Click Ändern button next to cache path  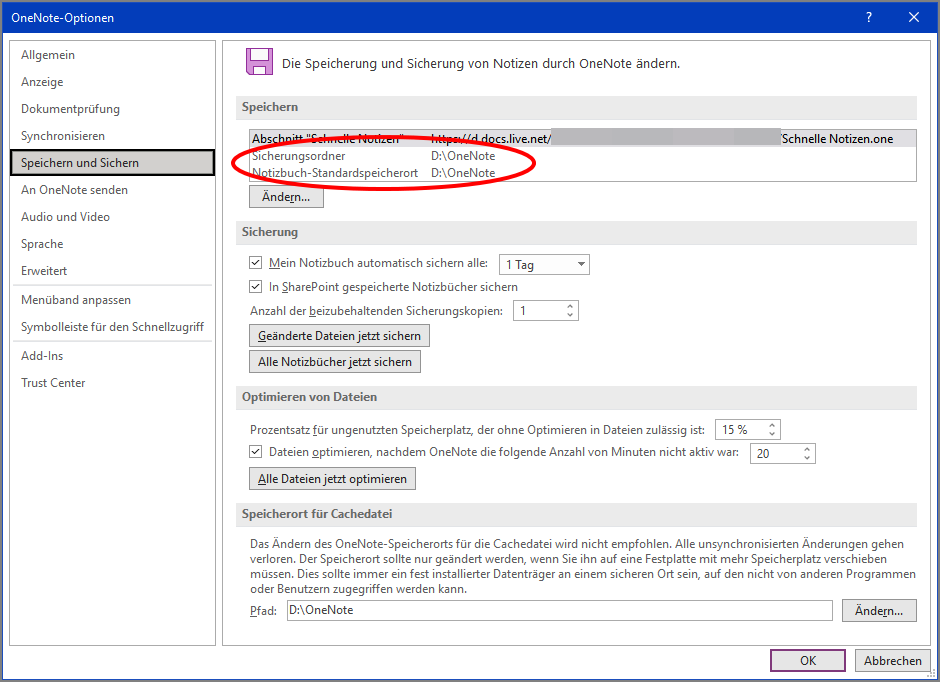click(879, 610)
